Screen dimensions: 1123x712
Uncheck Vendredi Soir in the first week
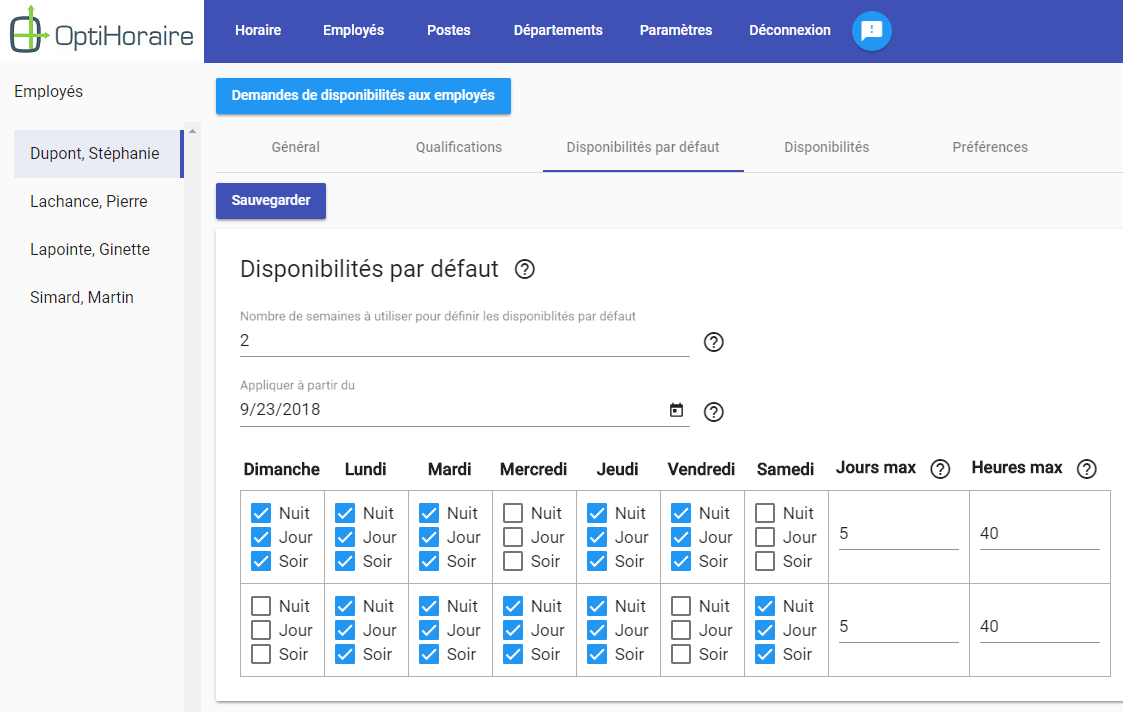(680, 561)
